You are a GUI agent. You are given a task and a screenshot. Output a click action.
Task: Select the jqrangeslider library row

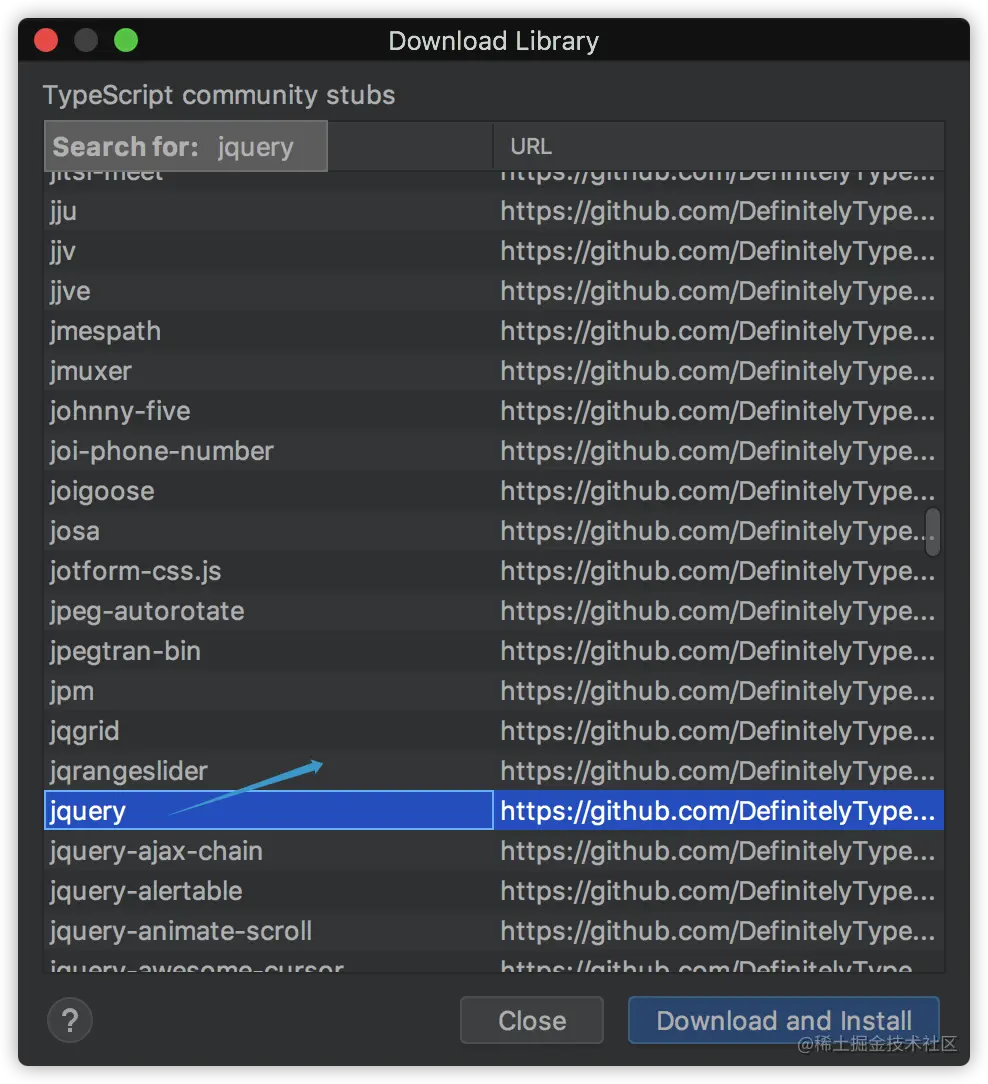coord(494,772)
